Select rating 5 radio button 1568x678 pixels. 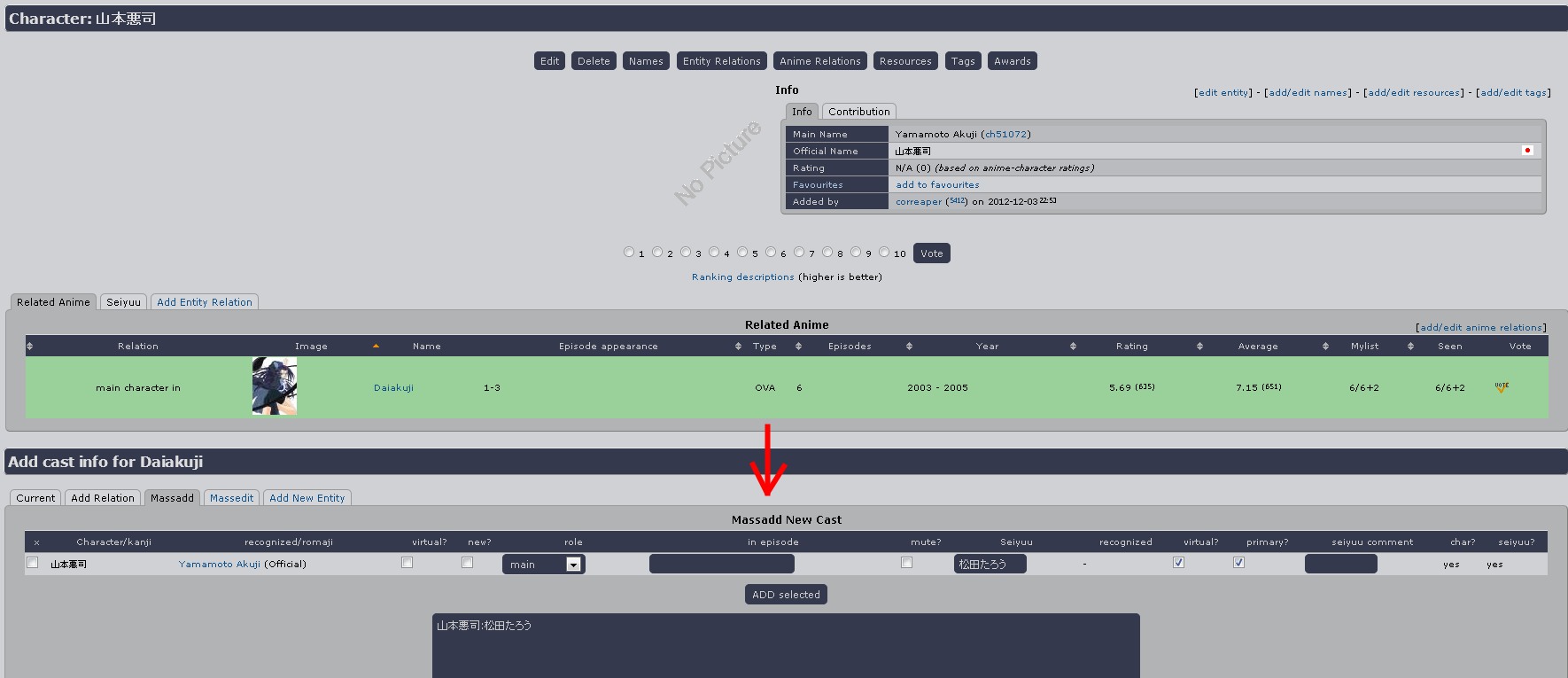(742, 253)
